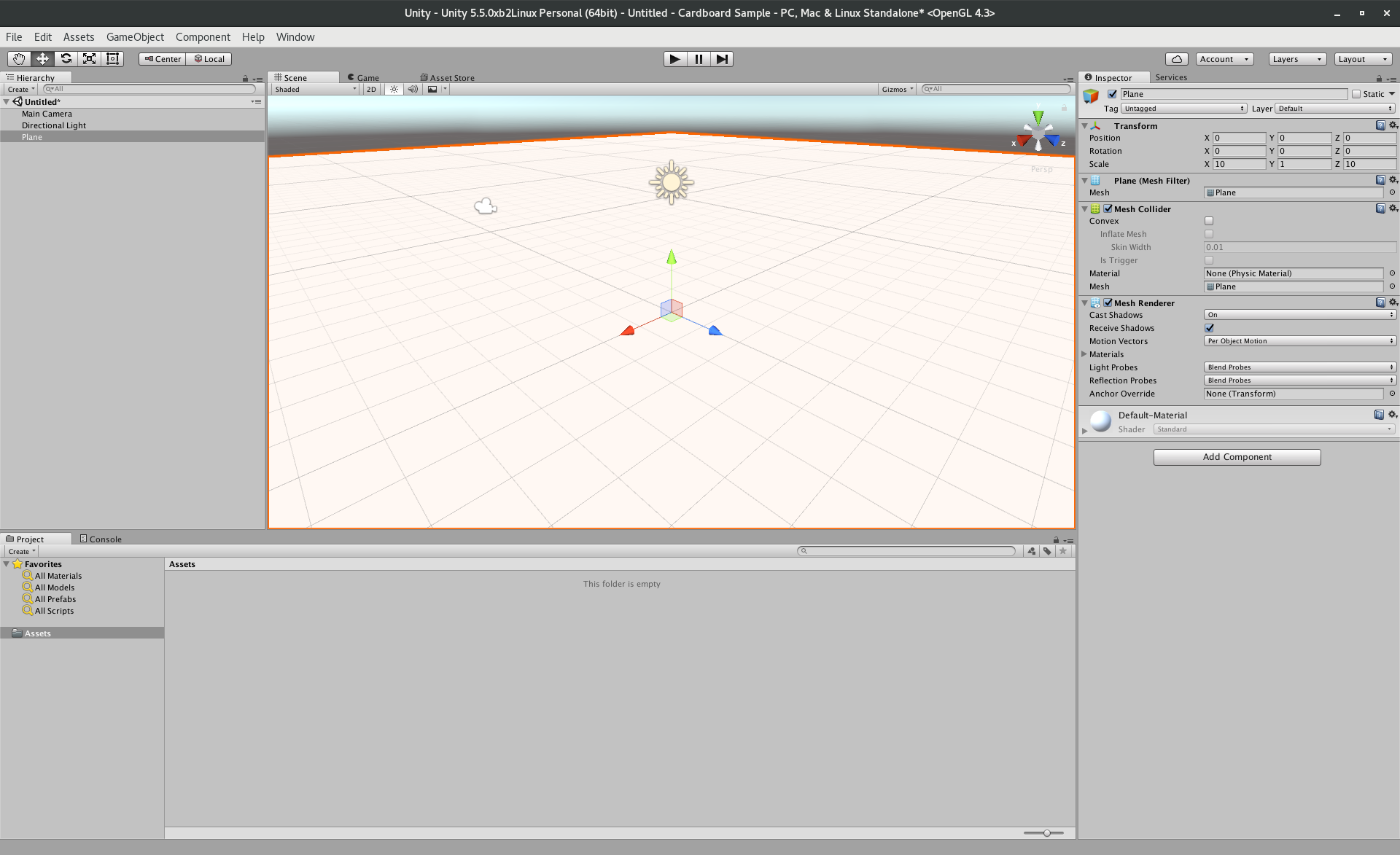Toggle the Center pivot button
This screenshot has width=1400, height=855.
(x=163, y=59)
